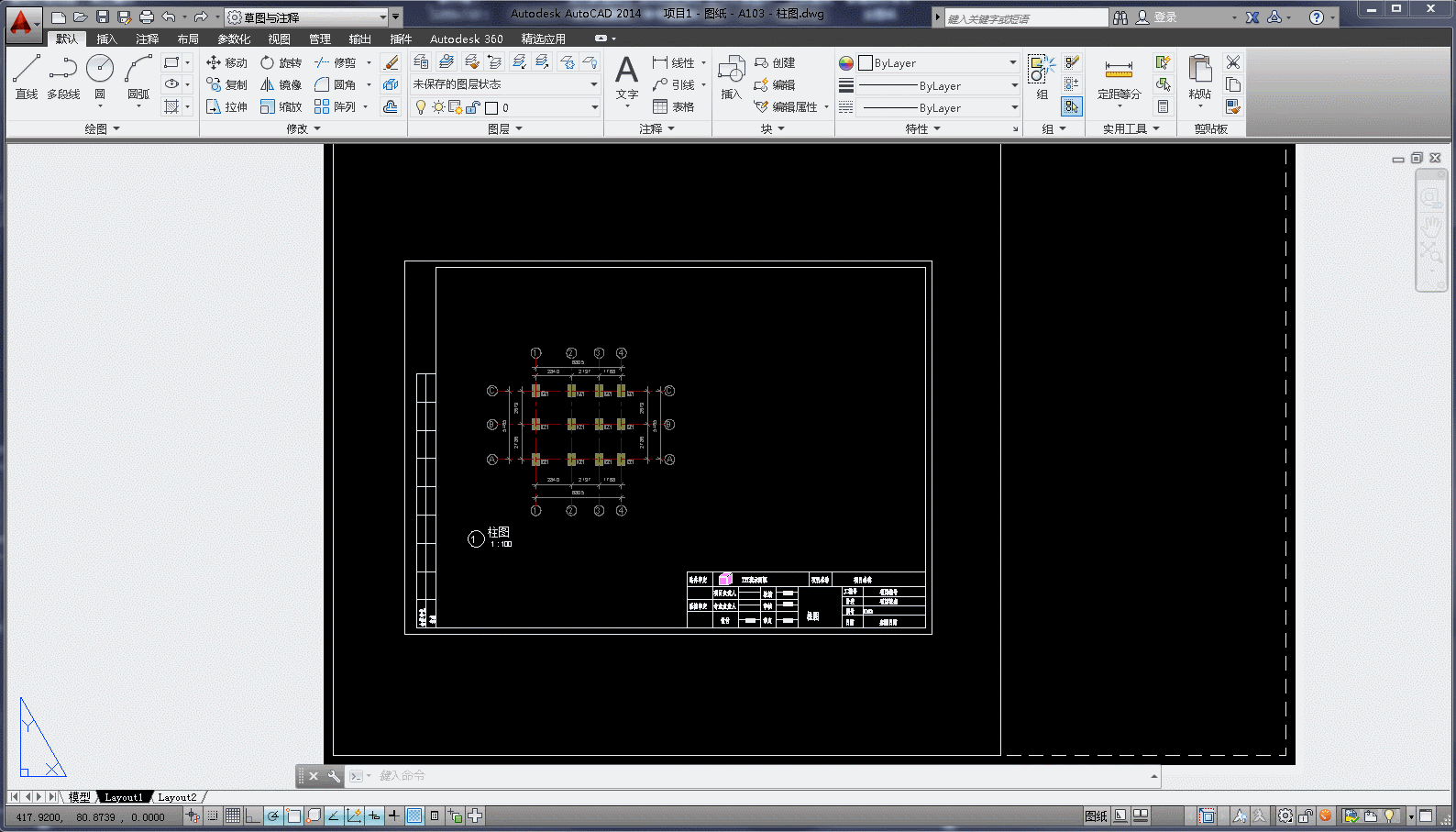Screen dimensions: 1456x832
Task: Activate the 移动 (Move) tool
Action: (x=226, y=62)
